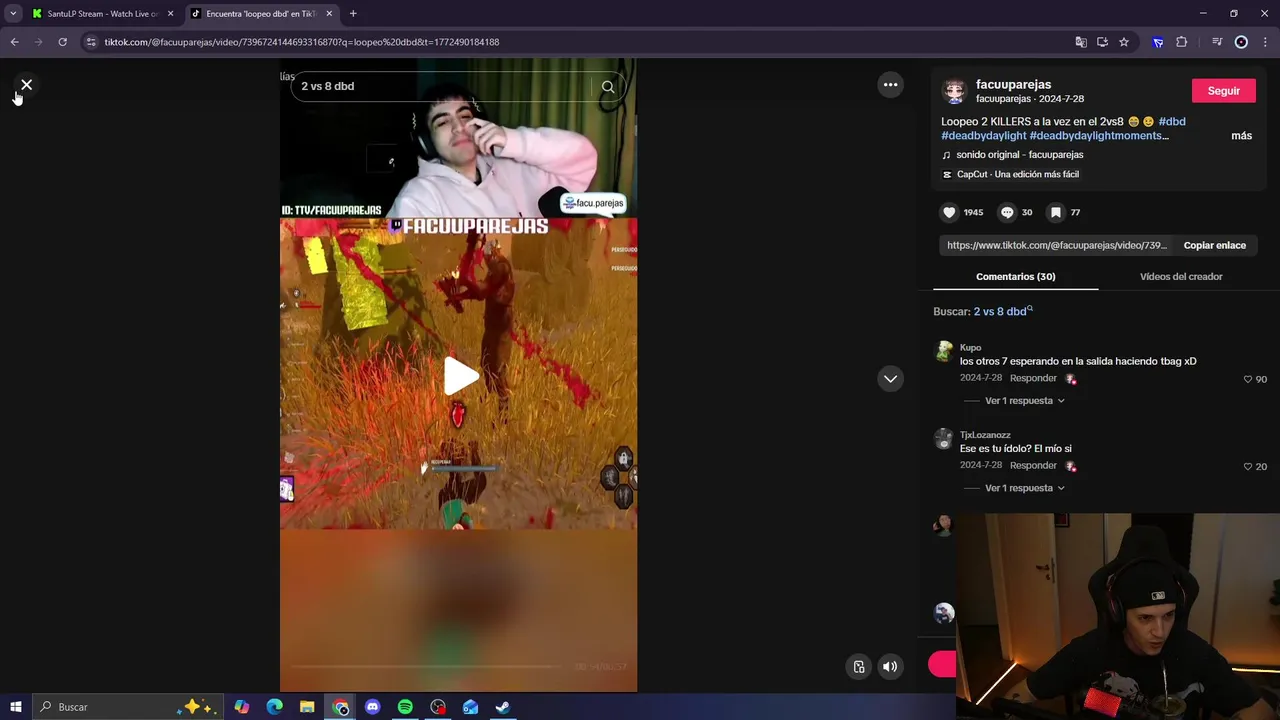Toggle auto-scroll icon next to volume
Image resolution: width=1280 pixels, height=720 pixels.
click(x=859, y=667)
